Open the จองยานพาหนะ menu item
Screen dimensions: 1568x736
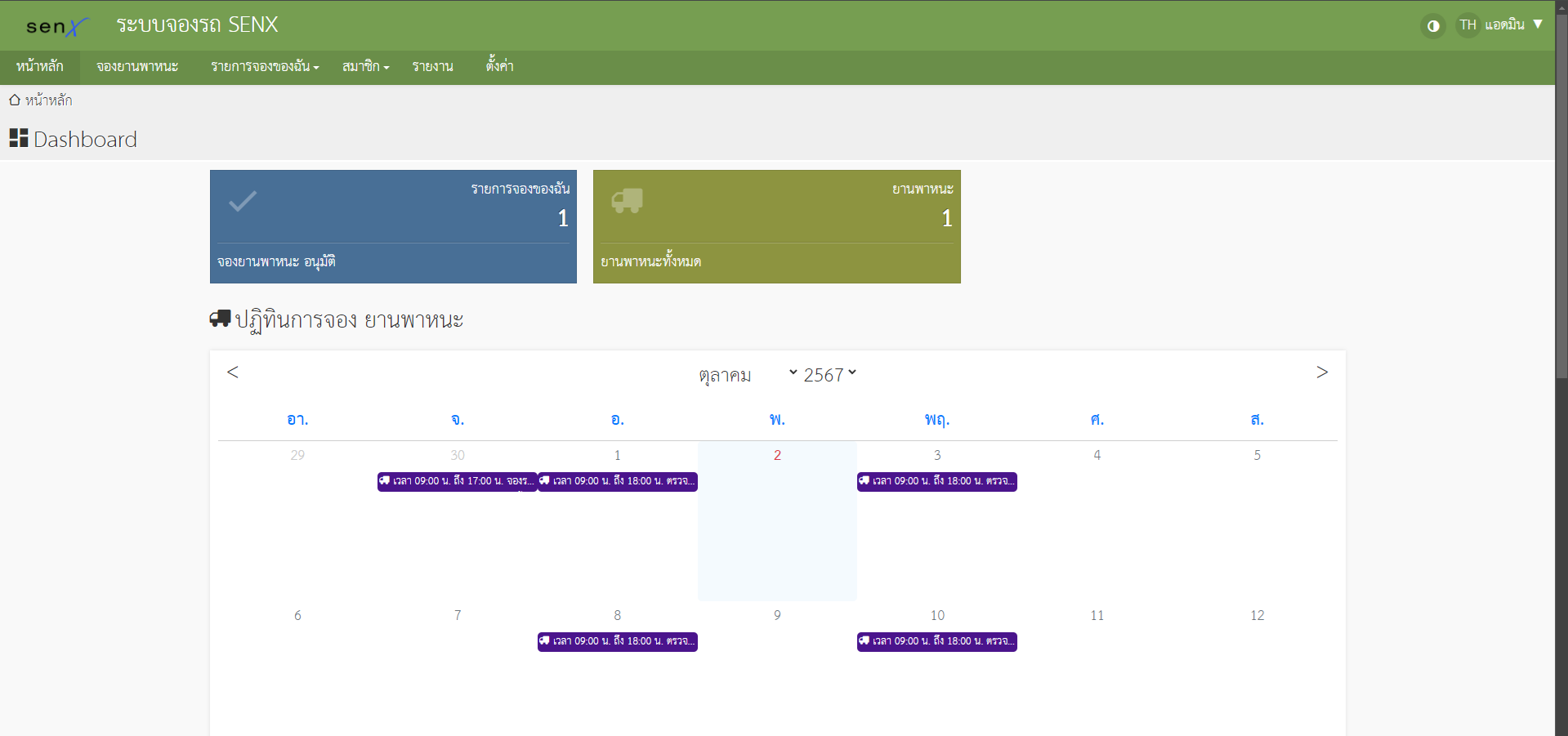coord(137,67)
